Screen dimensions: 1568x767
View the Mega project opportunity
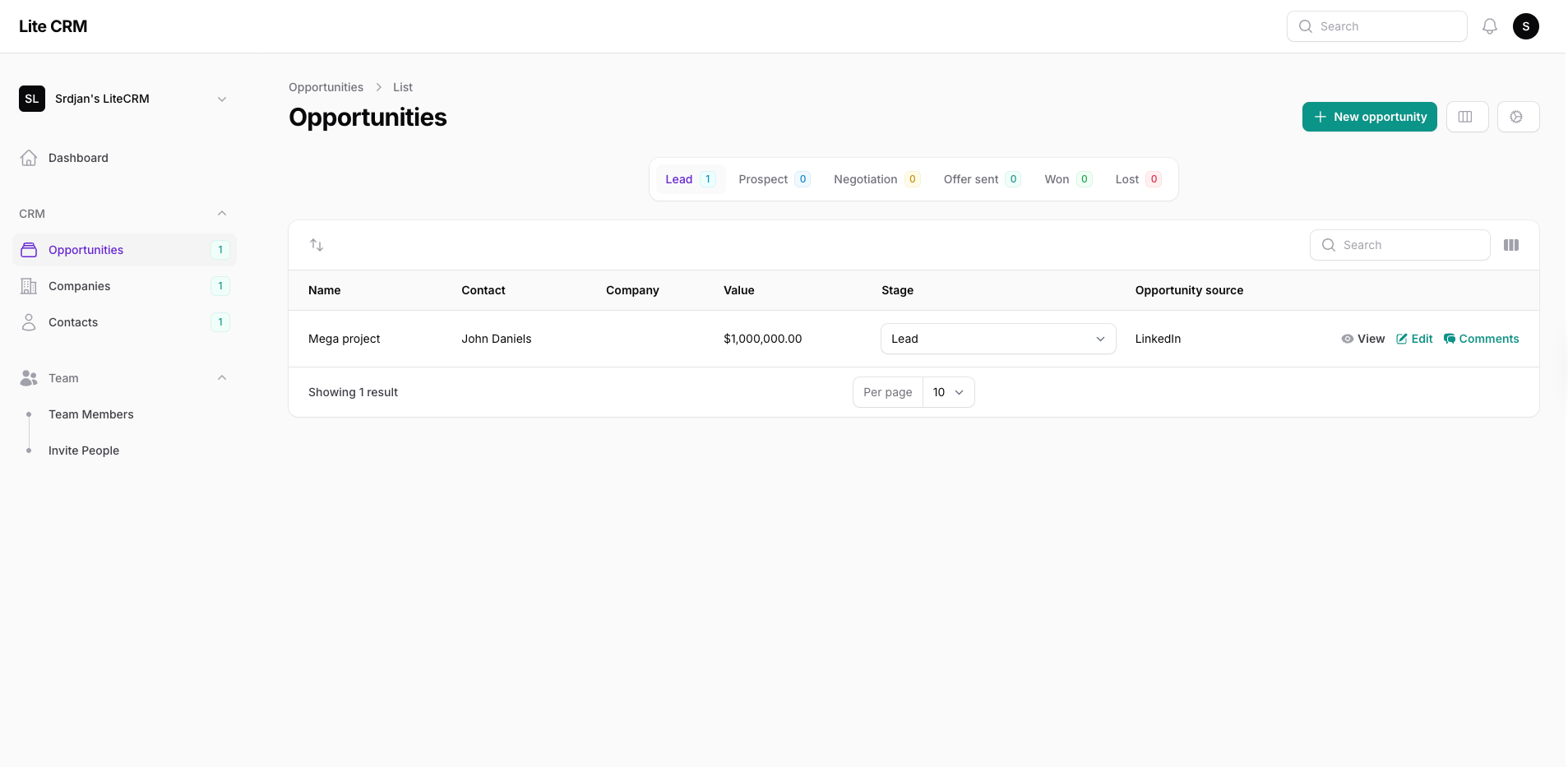point(1362,338)
